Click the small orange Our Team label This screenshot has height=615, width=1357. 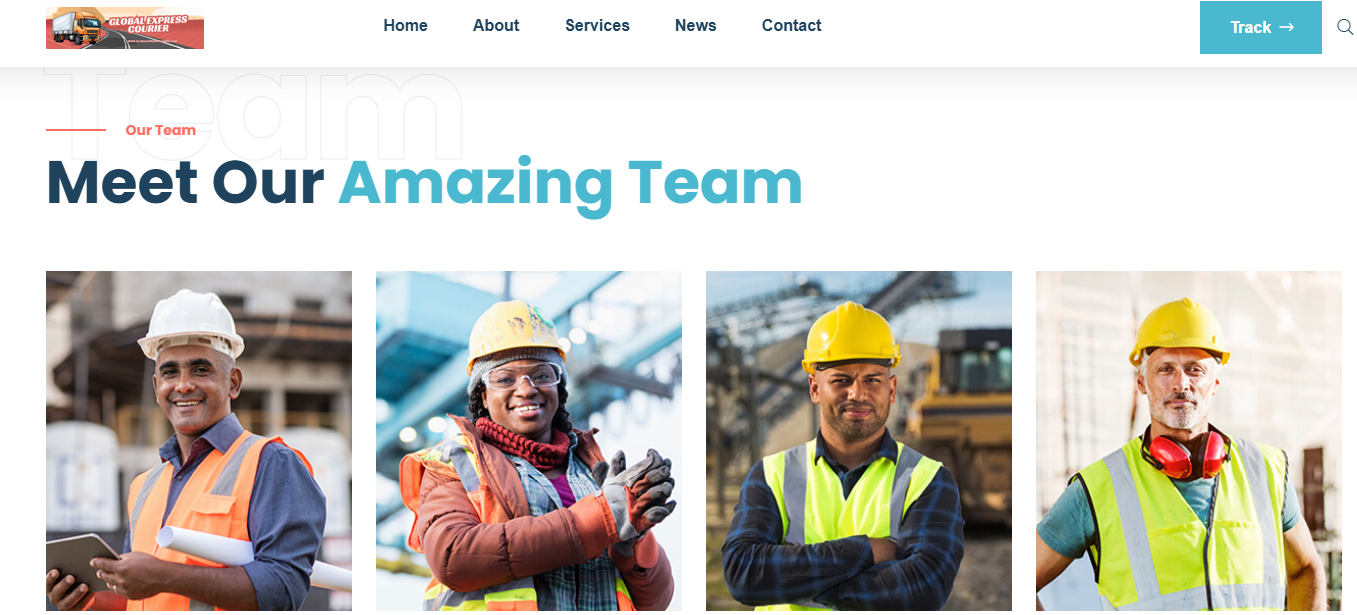pos(160,130)
